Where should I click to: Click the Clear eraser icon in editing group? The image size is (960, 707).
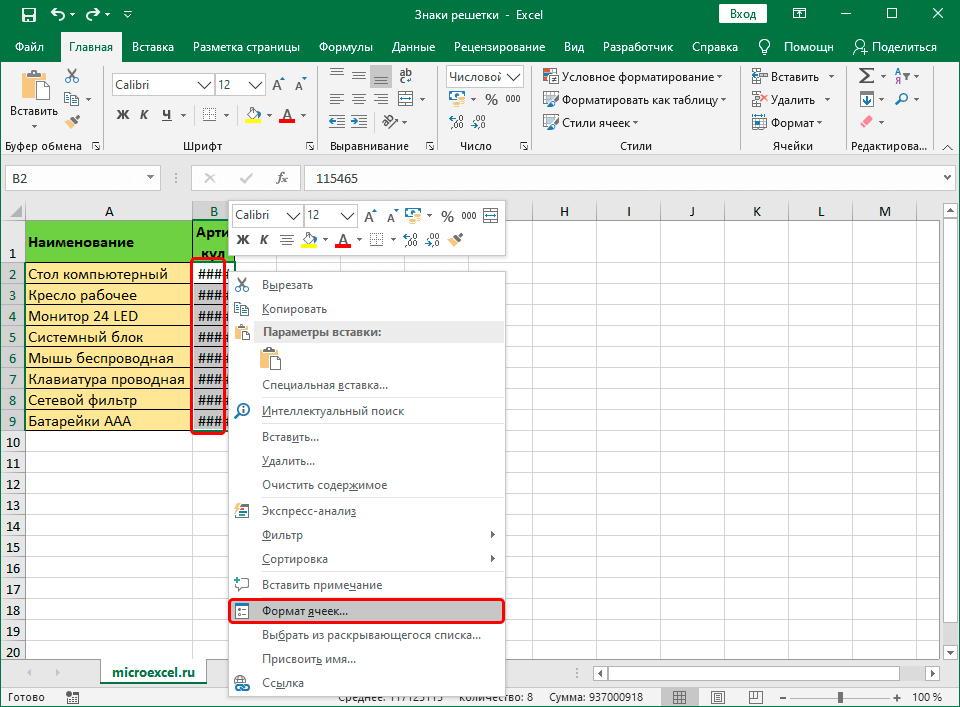coord(866,122)
